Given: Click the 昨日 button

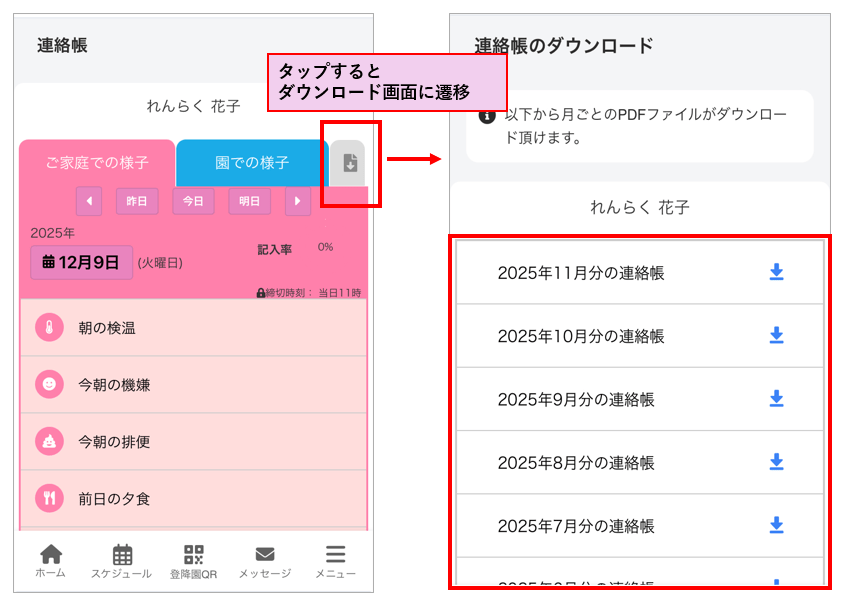Looking at the screenshot, I should tap(137, 201).
